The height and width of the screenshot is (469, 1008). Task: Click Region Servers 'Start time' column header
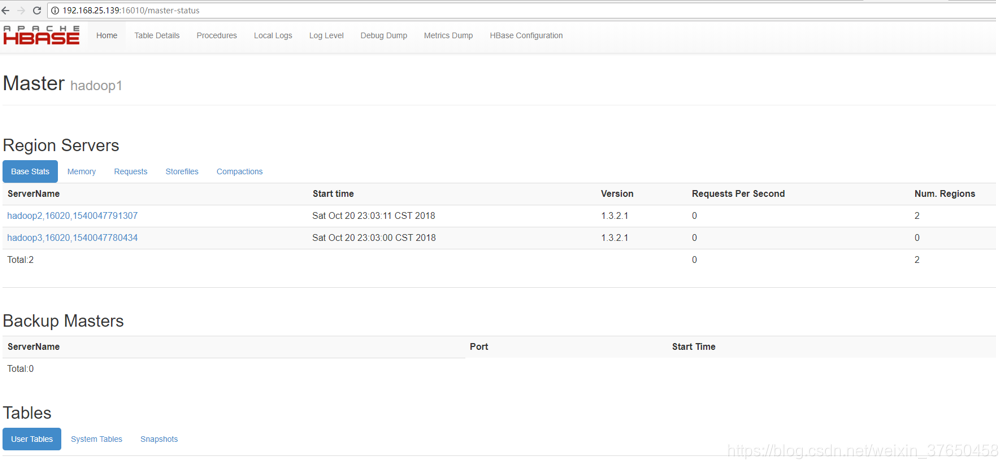pos(333,193)
